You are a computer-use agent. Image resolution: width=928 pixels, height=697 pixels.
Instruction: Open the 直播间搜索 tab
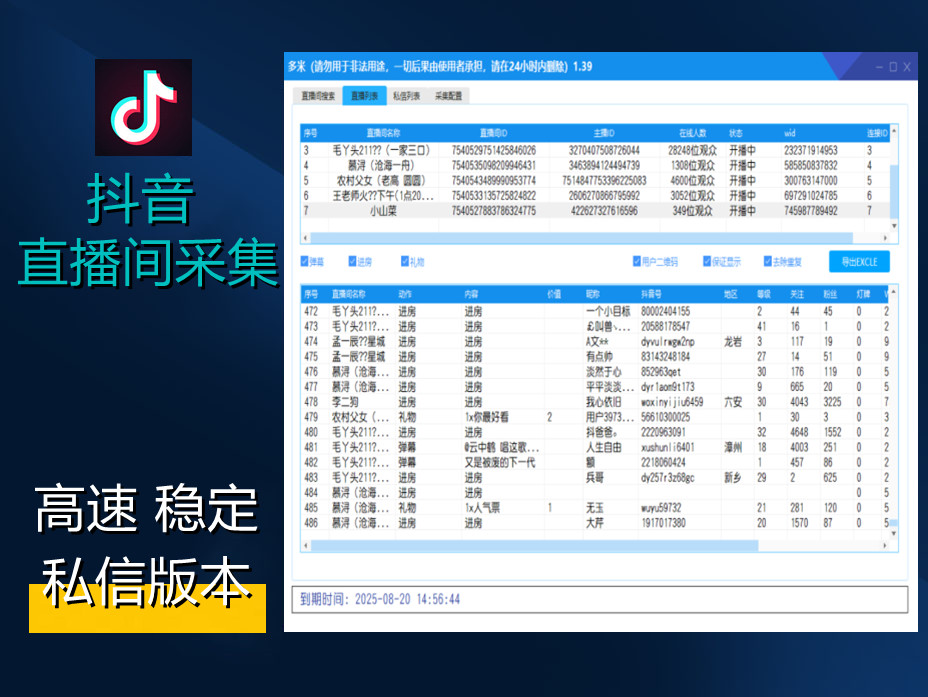point(318,96)
